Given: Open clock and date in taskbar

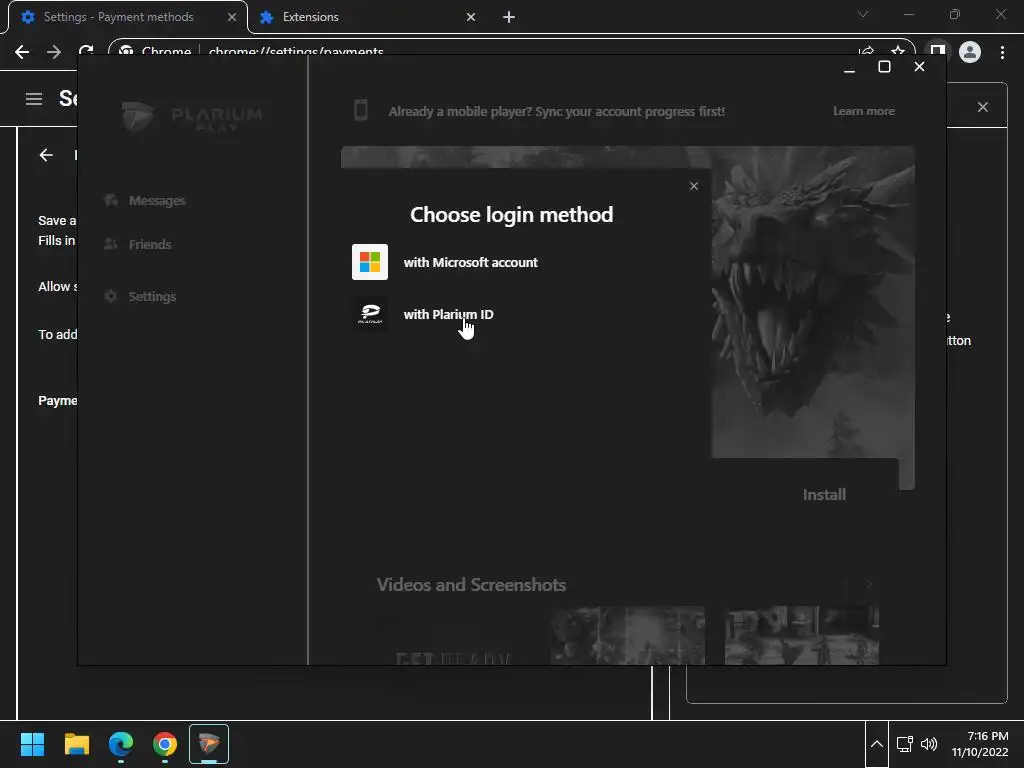Looking at the screenshot, I should pyautogui.click(x=980, y=744).
